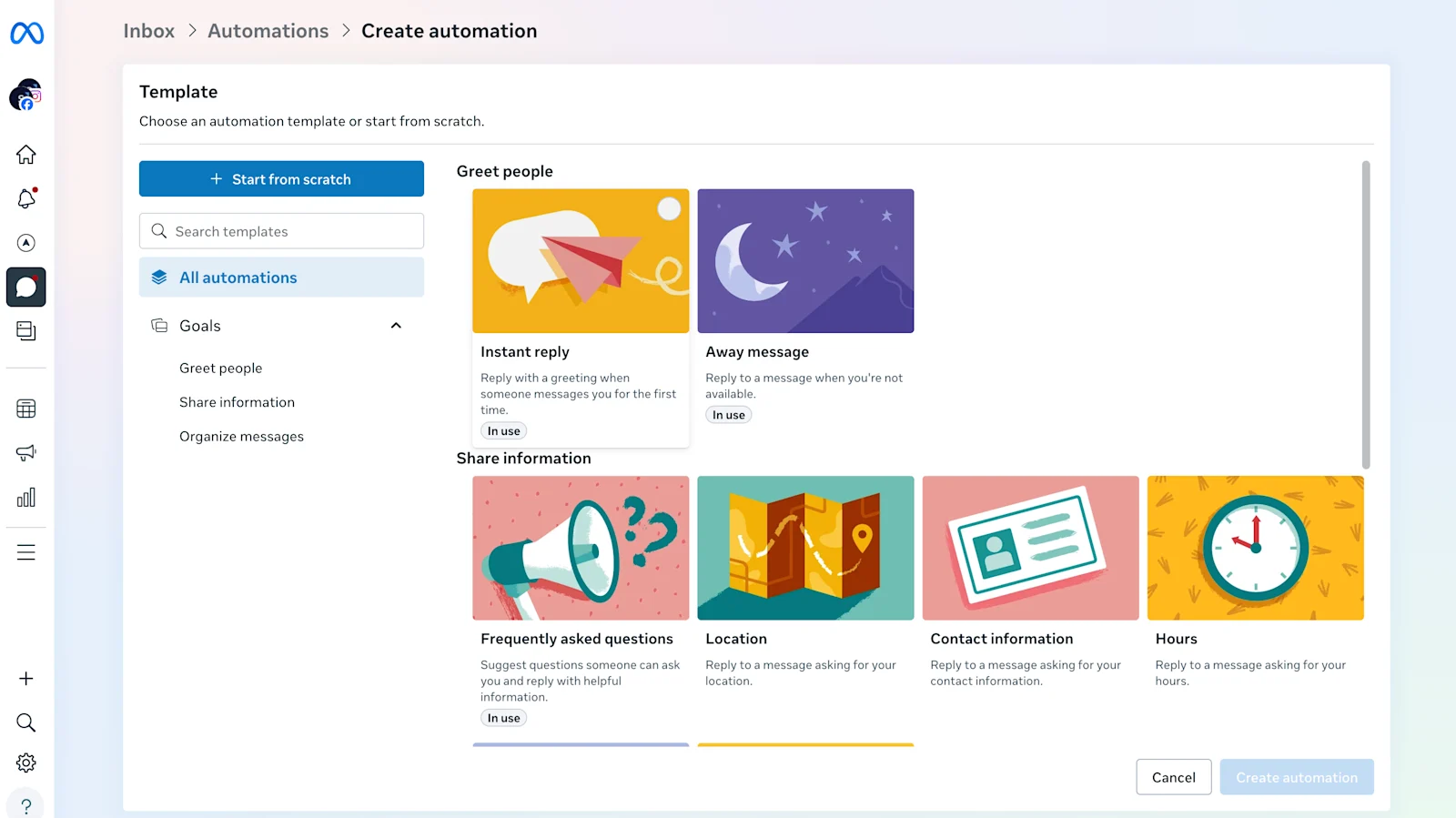Screen dimensions: 1456x818
Task: Open the Inbox chat bubble icon
Action: click(26, 288)
